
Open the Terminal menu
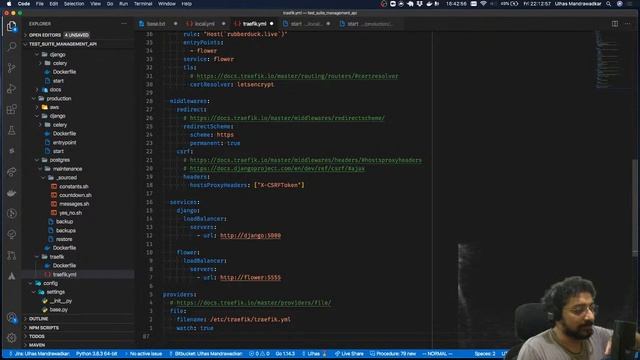(143, 4)
